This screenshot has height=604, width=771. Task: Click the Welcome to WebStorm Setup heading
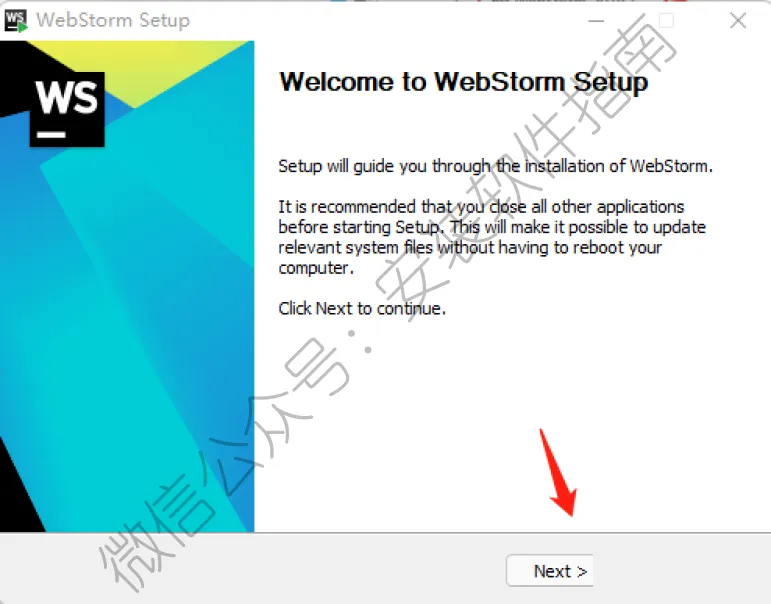(x=464, y=82)
